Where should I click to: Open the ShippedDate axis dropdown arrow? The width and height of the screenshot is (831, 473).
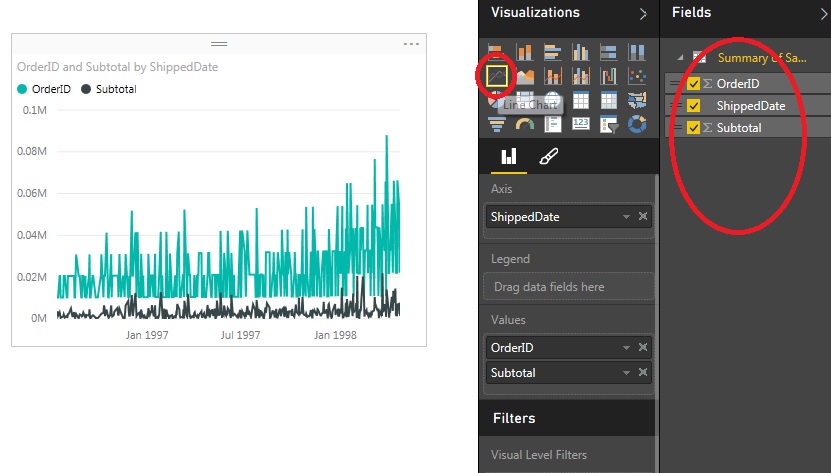click(x=626, y=217)
